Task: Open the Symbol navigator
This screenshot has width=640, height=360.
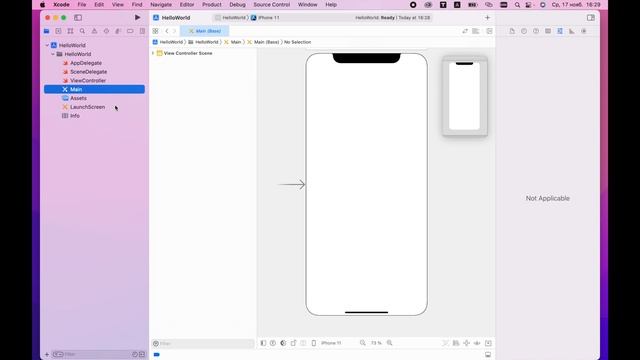Action: pos(70,31)
